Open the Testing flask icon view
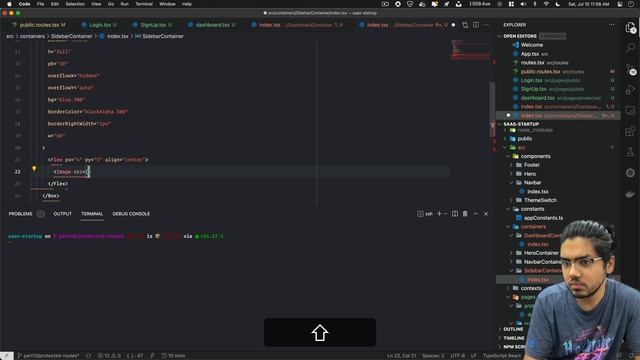 coord(630,152)
